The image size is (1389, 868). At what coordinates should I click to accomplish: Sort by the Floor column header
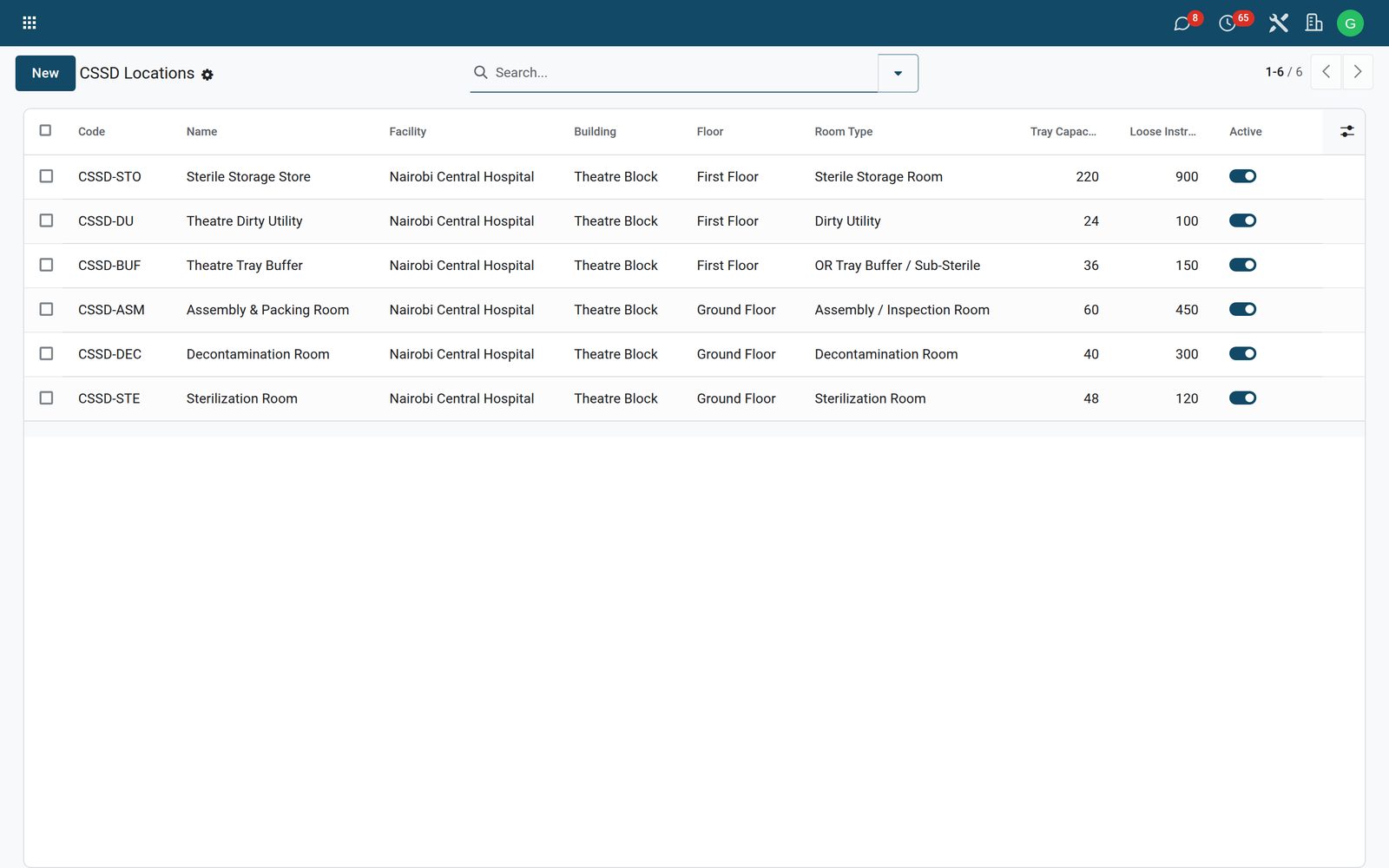click(709, 132)
